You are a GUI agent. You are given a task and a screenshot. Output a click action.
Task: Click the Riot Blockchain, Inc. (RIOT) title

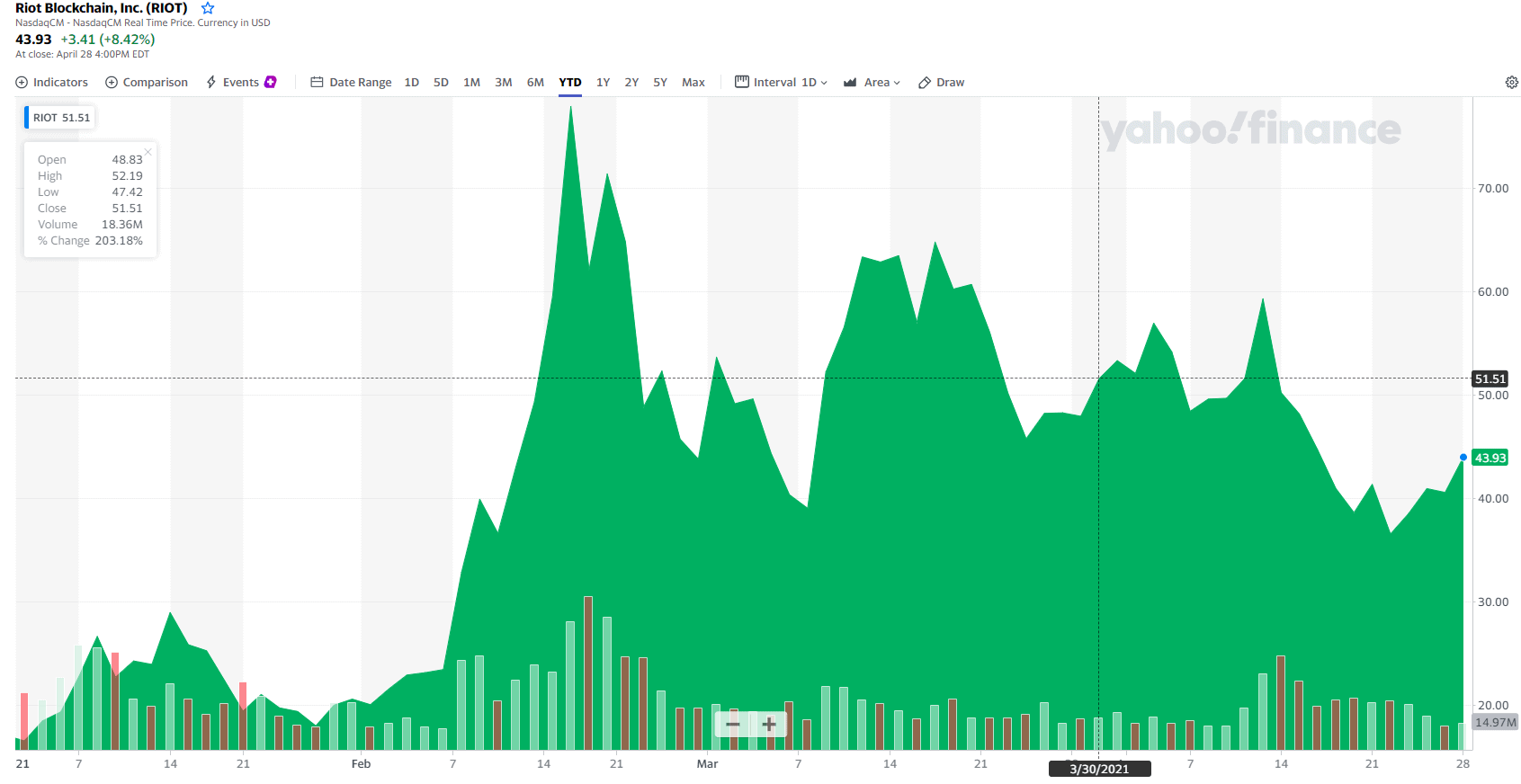pyautogui.click(x=102, y=8)
